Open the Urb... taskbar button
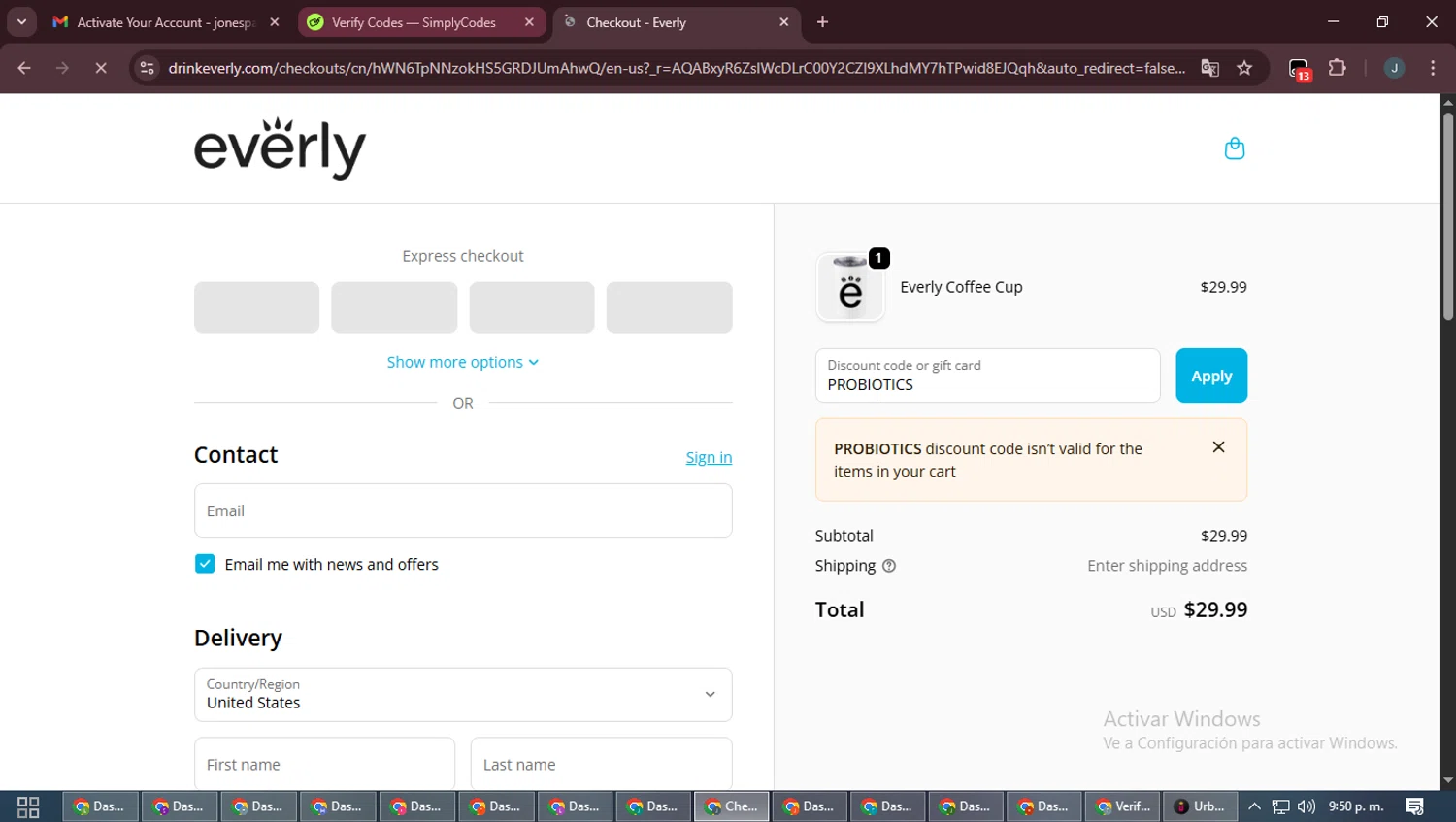 click(1201, 806)
